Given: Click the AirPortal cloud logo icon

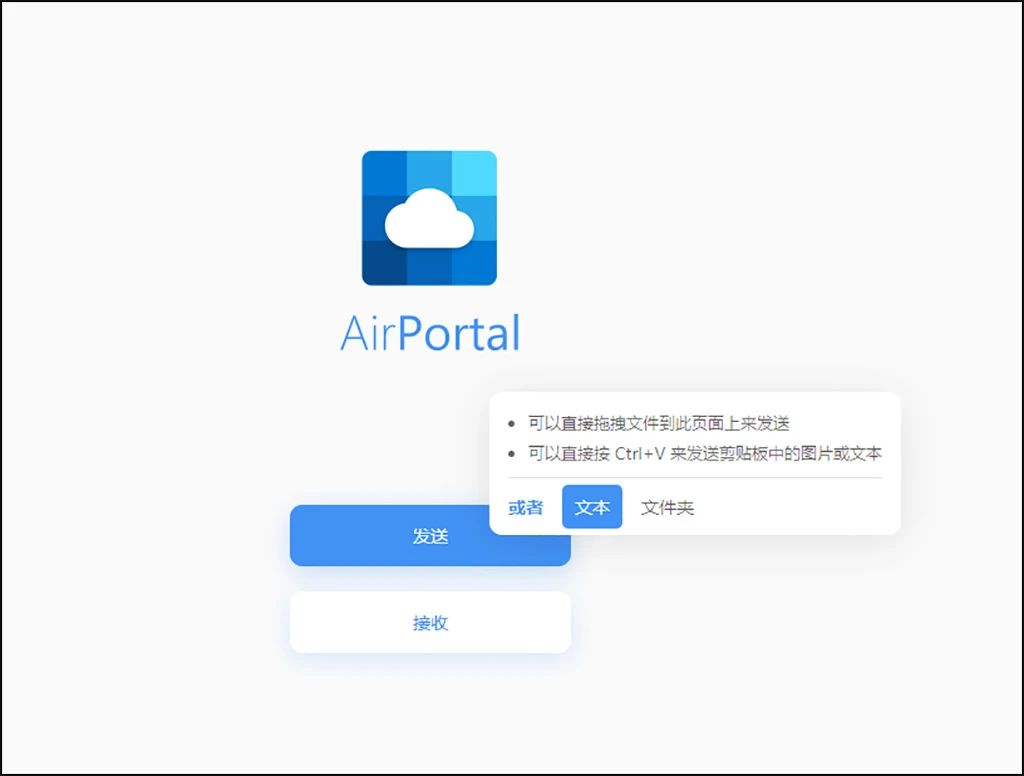Looking at the screenshot, I should pyautogui.click(x=430, y=218).
